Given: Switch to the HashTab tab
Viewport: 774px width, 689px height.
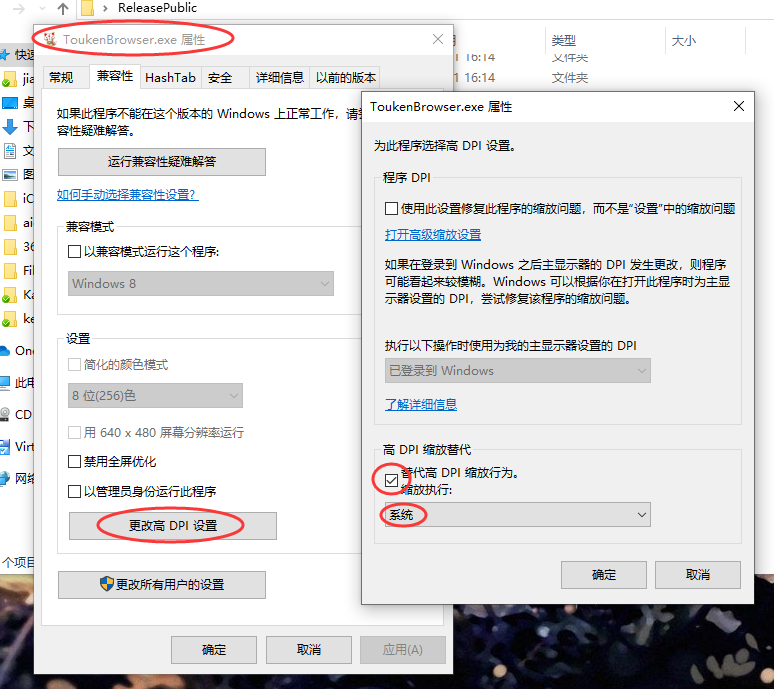Looking at the screenshot, I should click(170, 77).
